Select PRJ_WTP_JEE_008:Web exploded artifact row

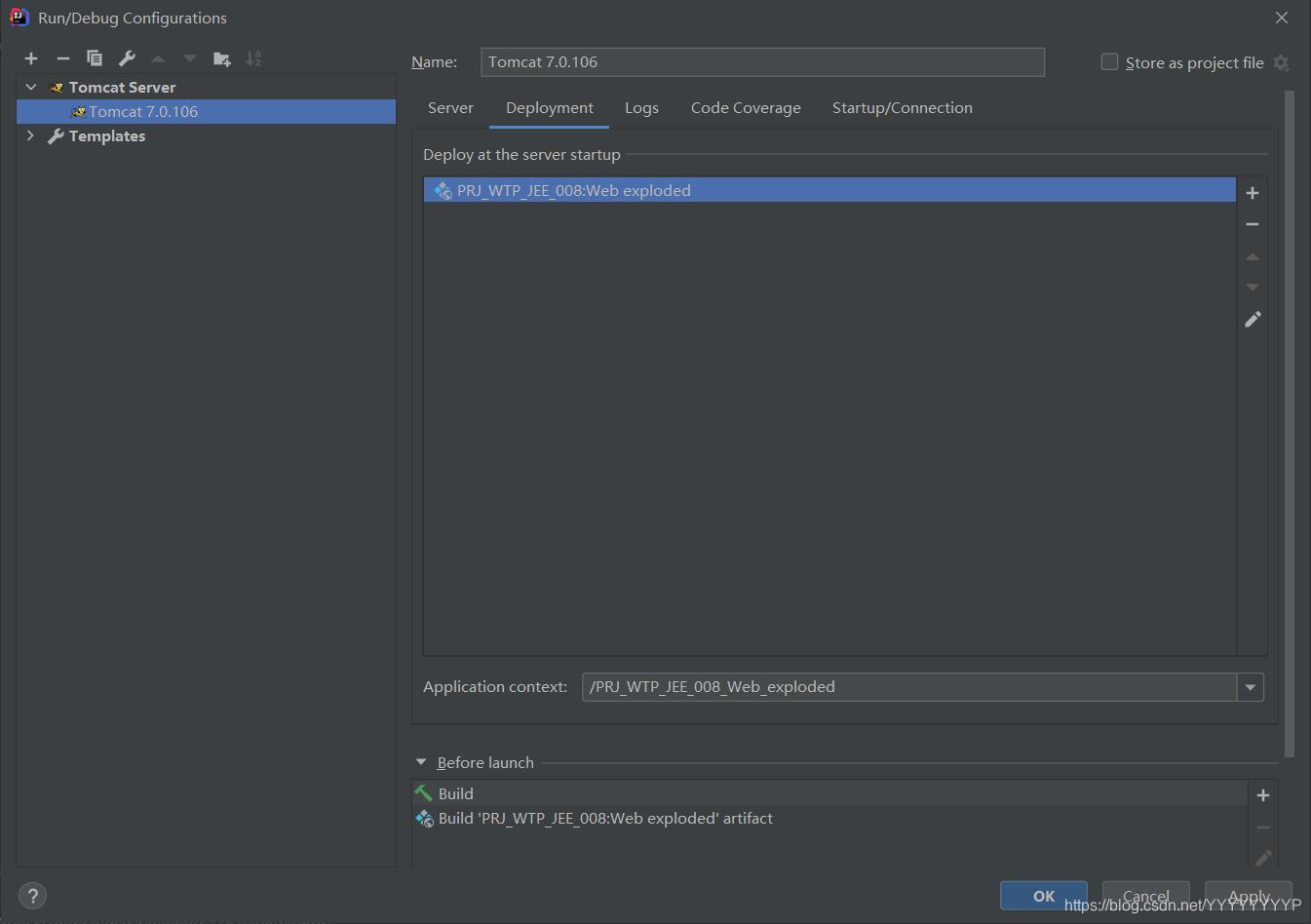829,190
